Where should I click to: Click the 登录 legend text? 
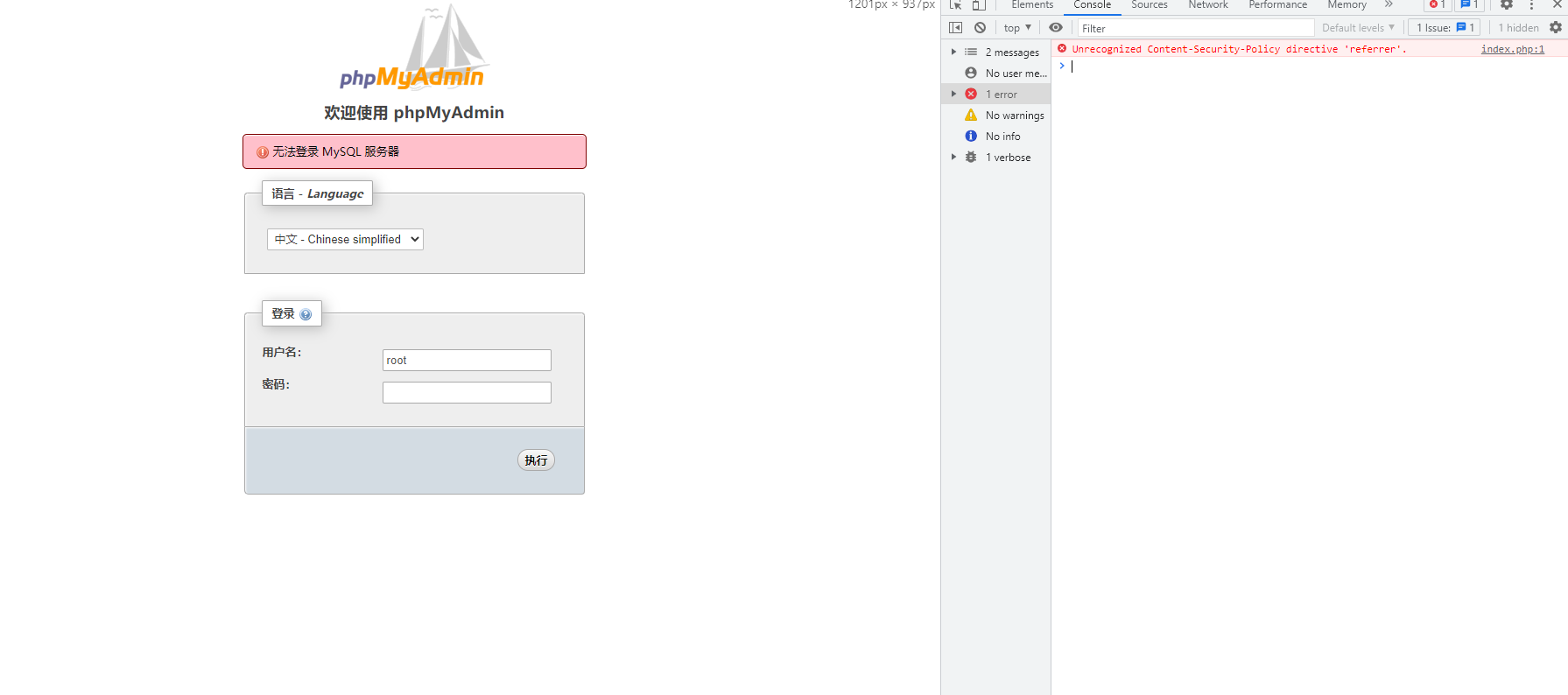click(x=283, y=313)
